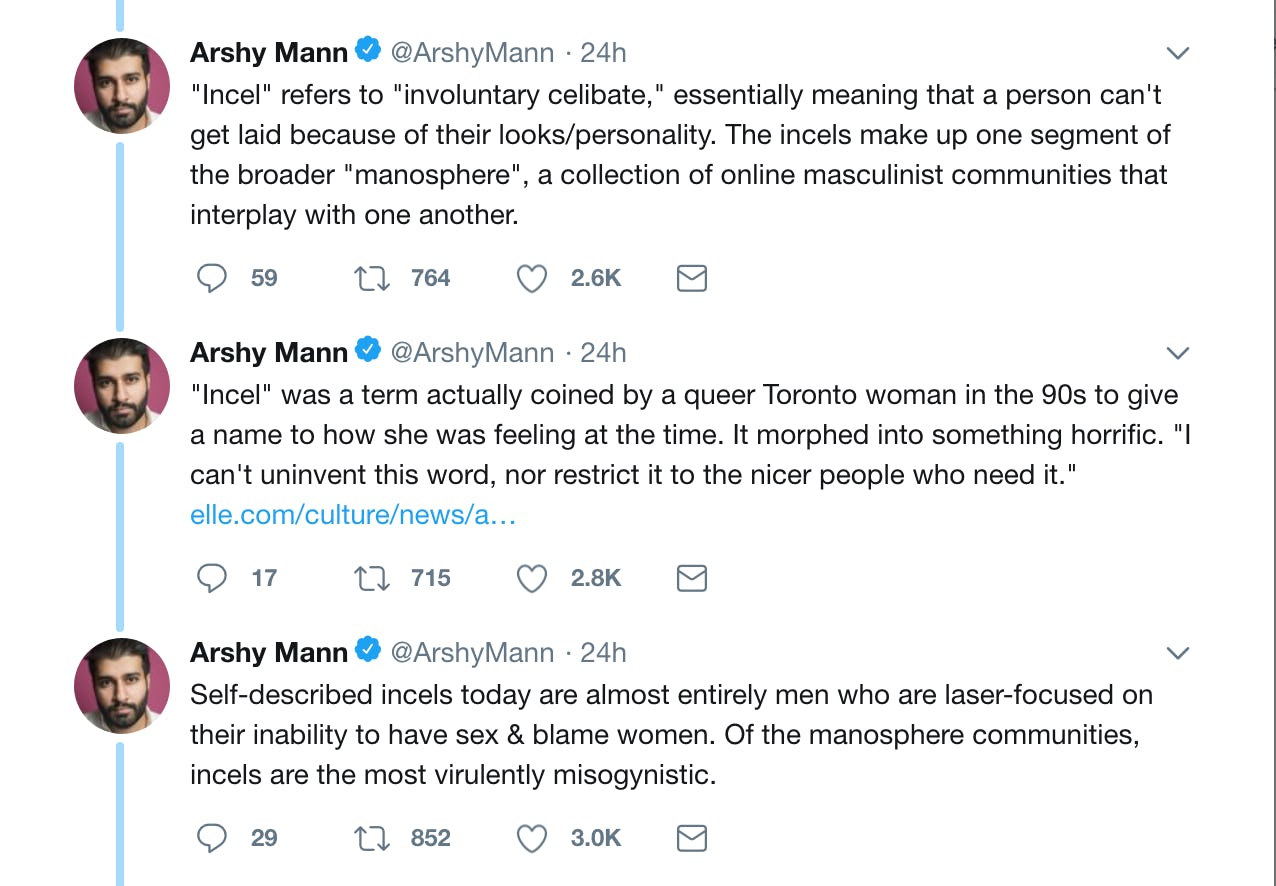
Task: Open the dropdown caret on the first tweet
Action: tap(1177, 52)
